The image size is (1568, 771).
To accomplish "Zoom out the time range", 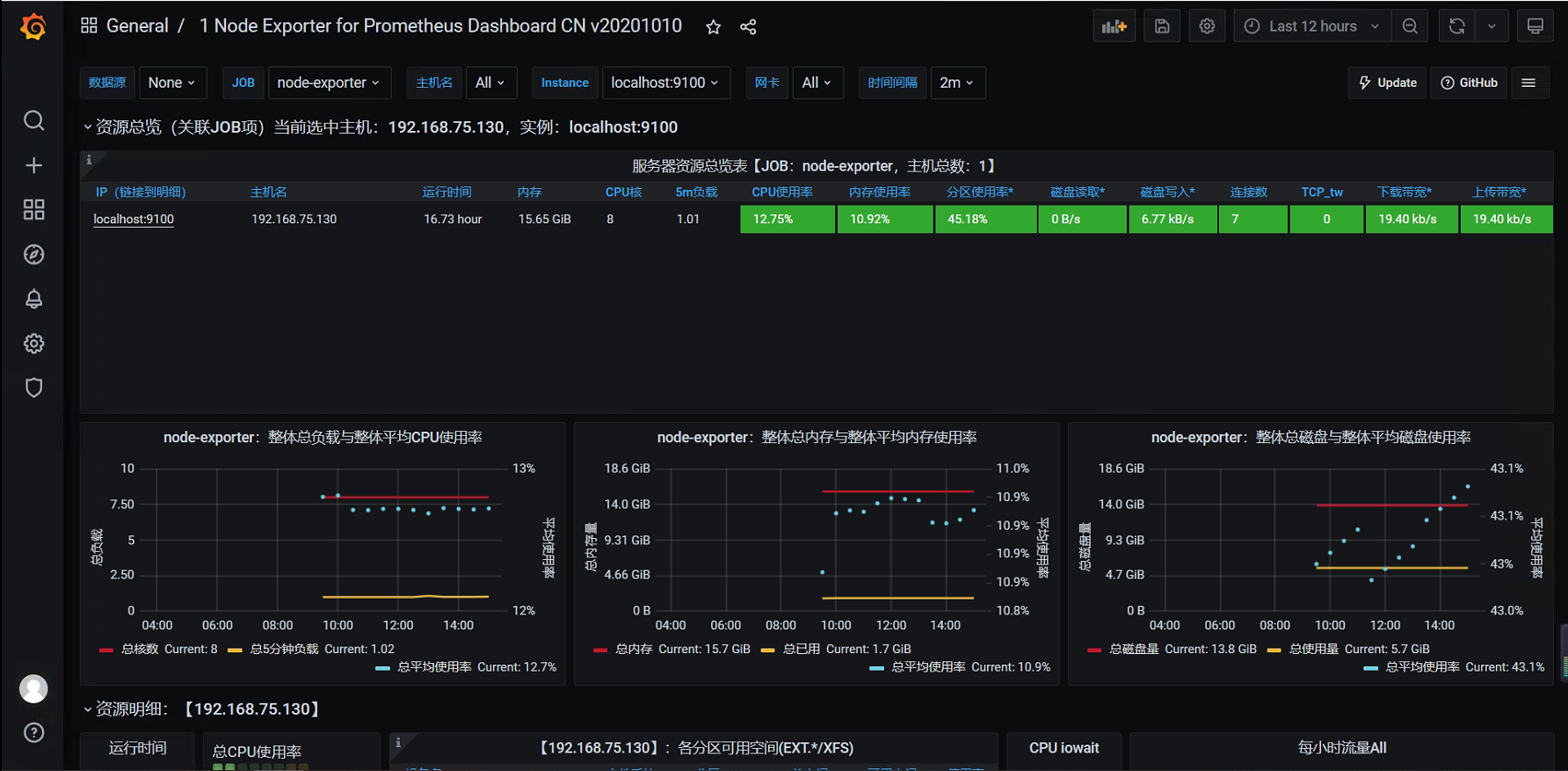I will click(1410, 26).
